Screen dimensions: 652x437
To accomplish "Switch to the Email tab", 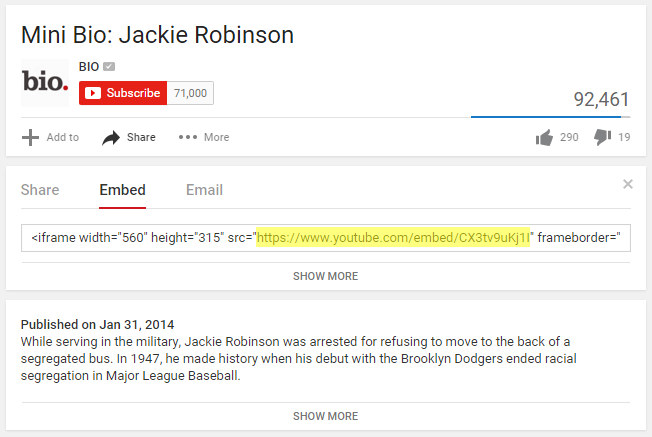I will coord(204,190).
